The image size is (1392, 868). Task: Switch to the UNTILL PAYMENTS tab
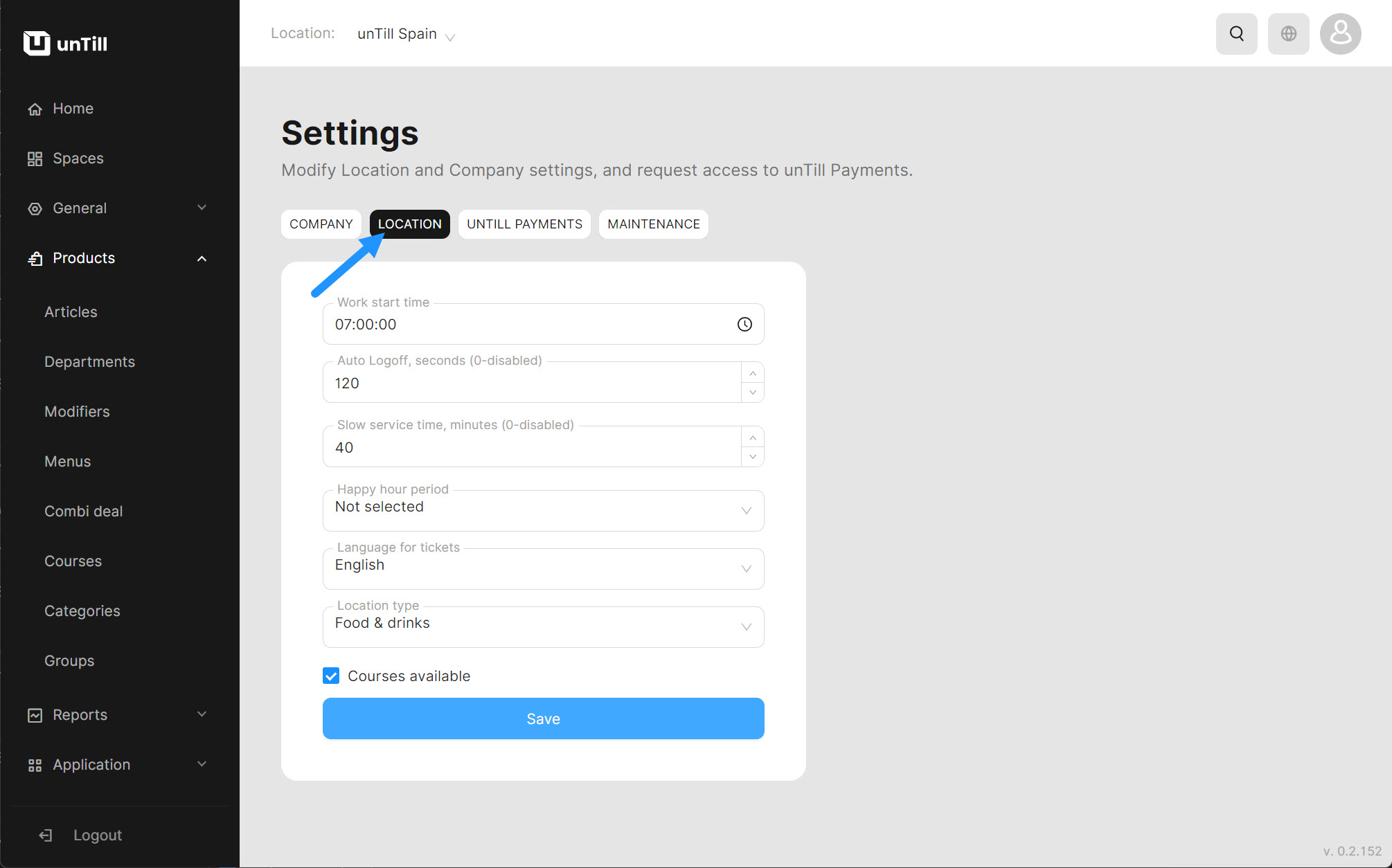(524, 224)
